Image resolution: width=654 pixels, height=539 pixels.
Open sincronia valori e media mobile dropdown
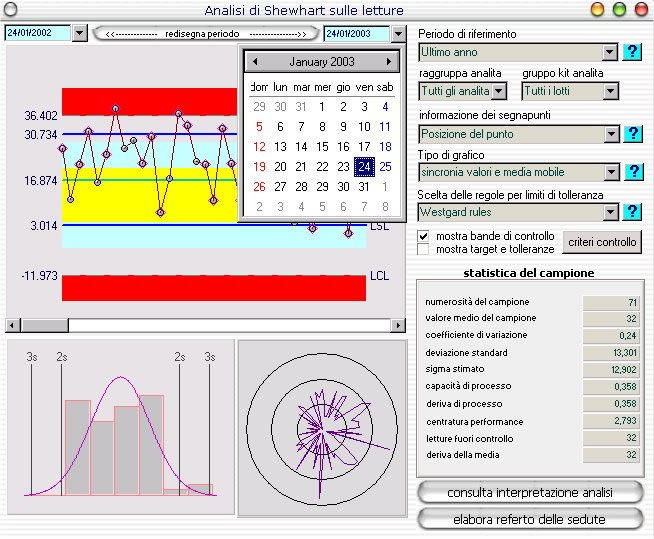[x=611, y=172]
